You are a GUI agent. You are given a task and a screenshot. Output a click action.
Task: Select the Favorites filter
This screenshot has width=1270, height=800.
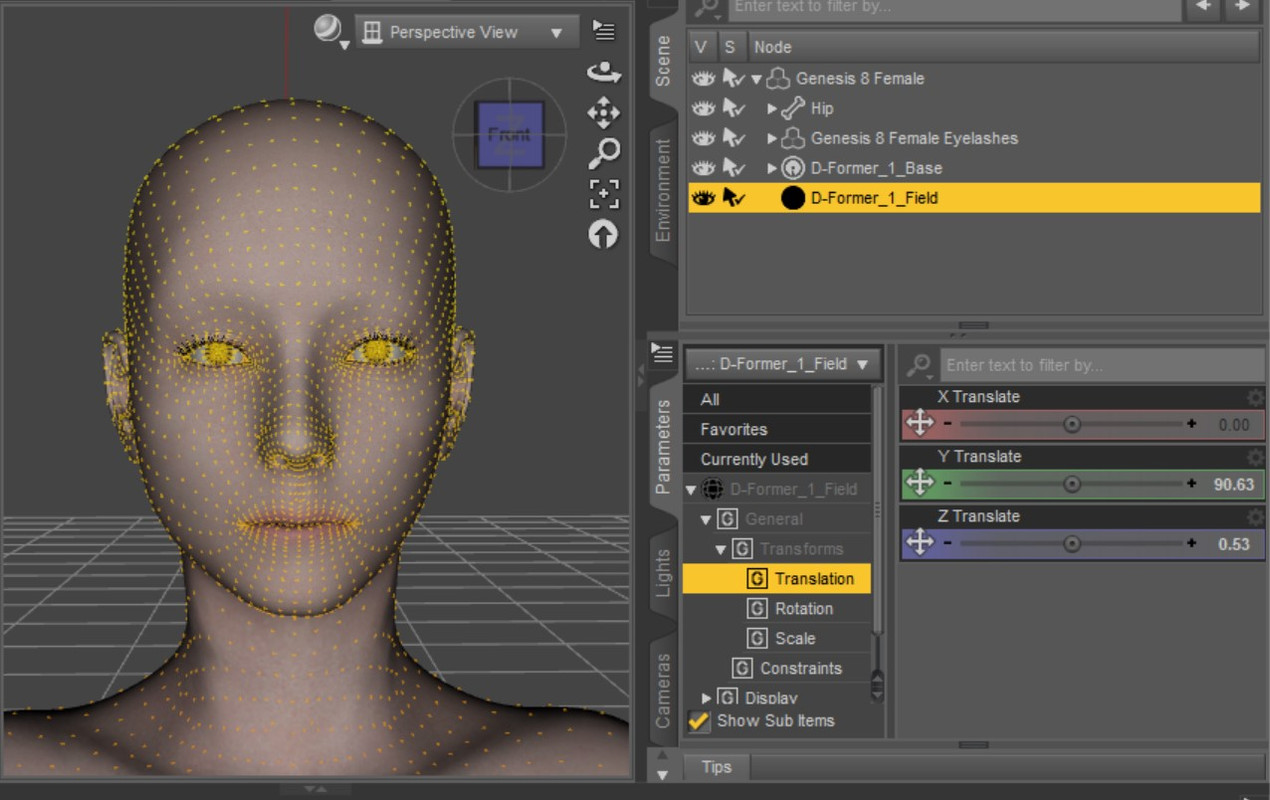[x=777, y=429]
